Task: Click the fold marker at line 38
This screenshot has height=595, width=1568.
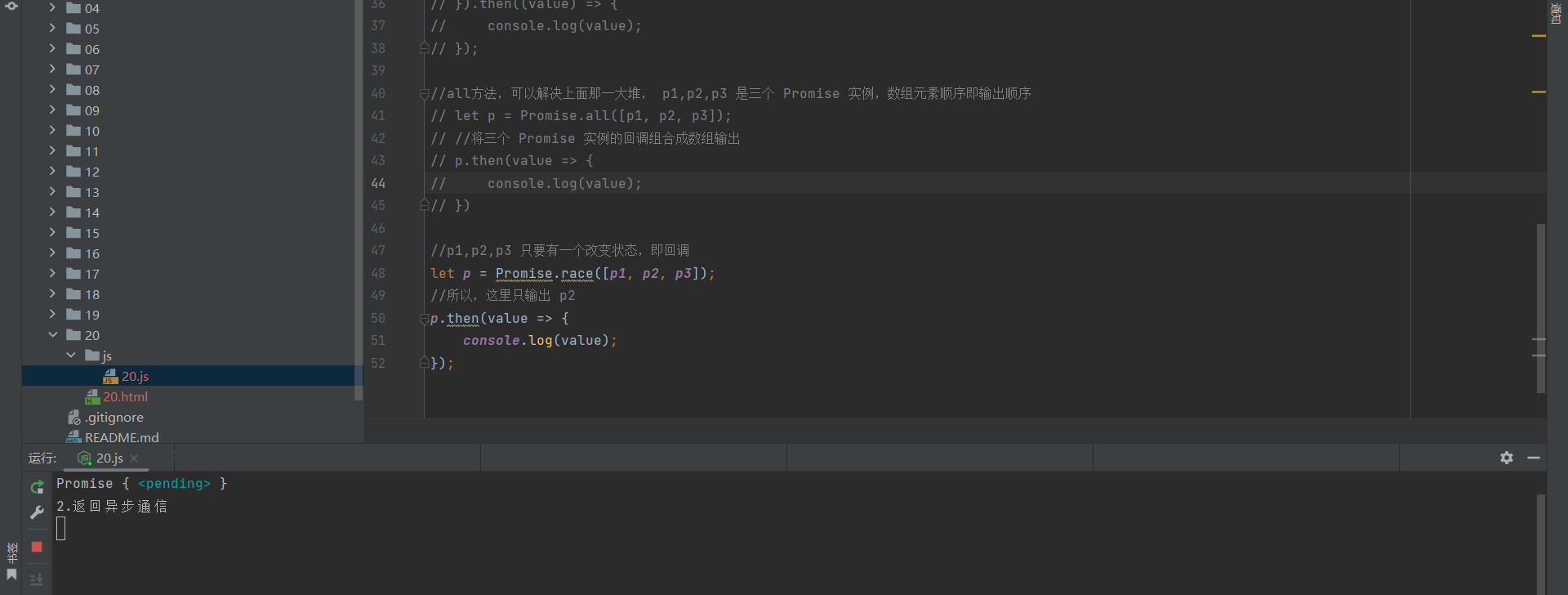Action: pyautogui.click(x=424, y=48)
